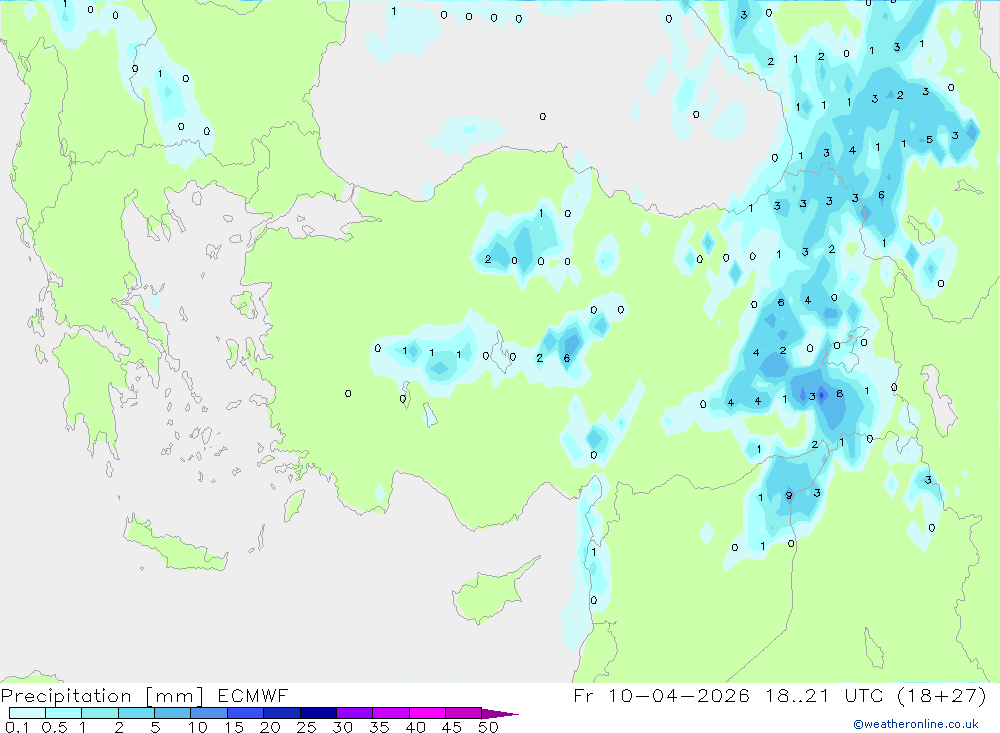Click the '30' legend label

[x=342, y=727]
